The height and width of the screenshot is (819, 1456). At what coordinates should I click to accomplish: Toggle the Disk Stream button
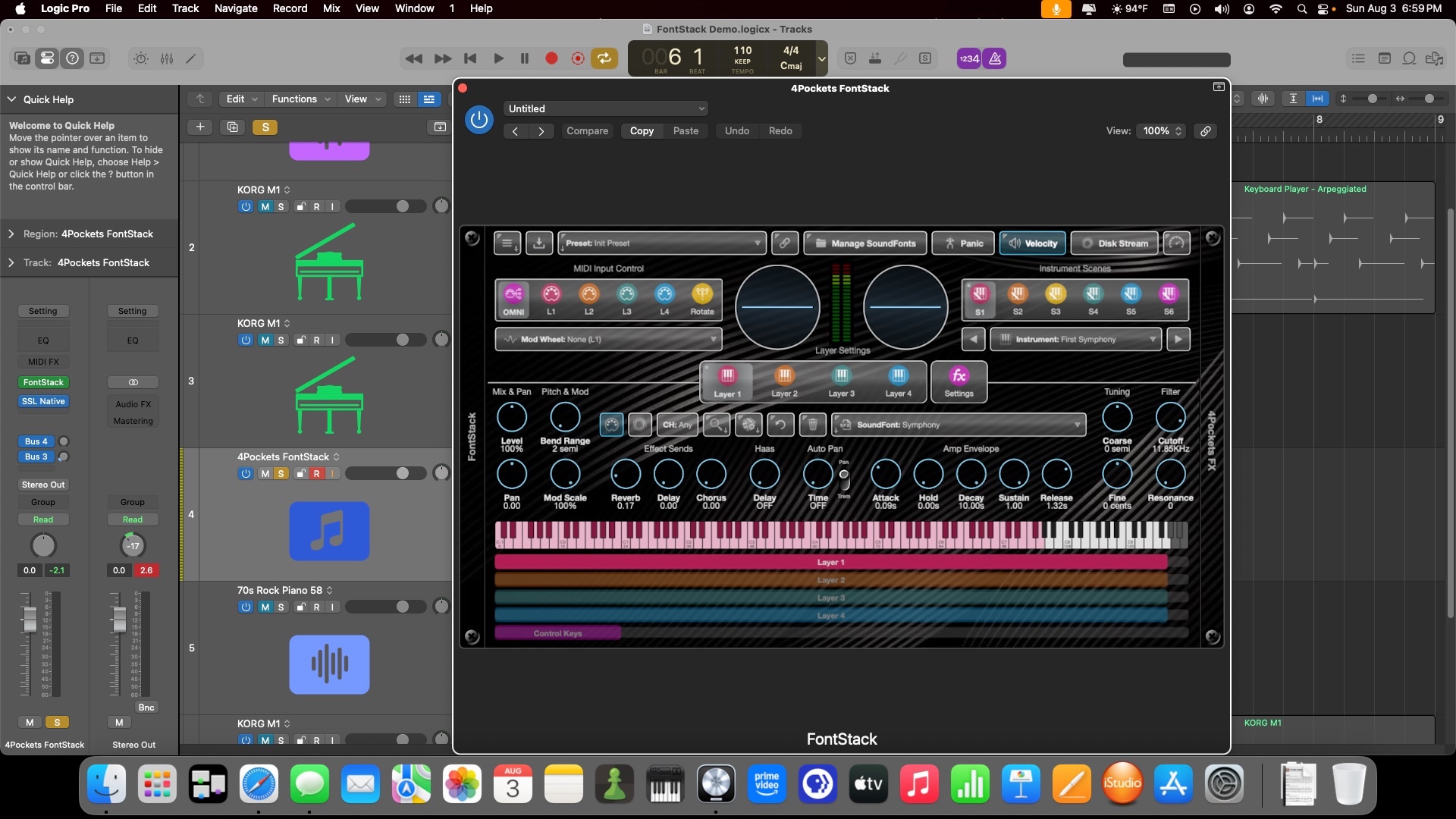point(1114,243)
